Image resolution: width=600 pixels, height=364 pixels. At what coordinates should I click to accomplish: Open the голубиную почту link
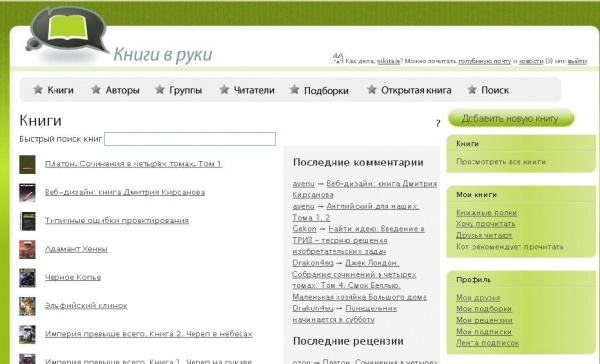(x=484, y=61)
